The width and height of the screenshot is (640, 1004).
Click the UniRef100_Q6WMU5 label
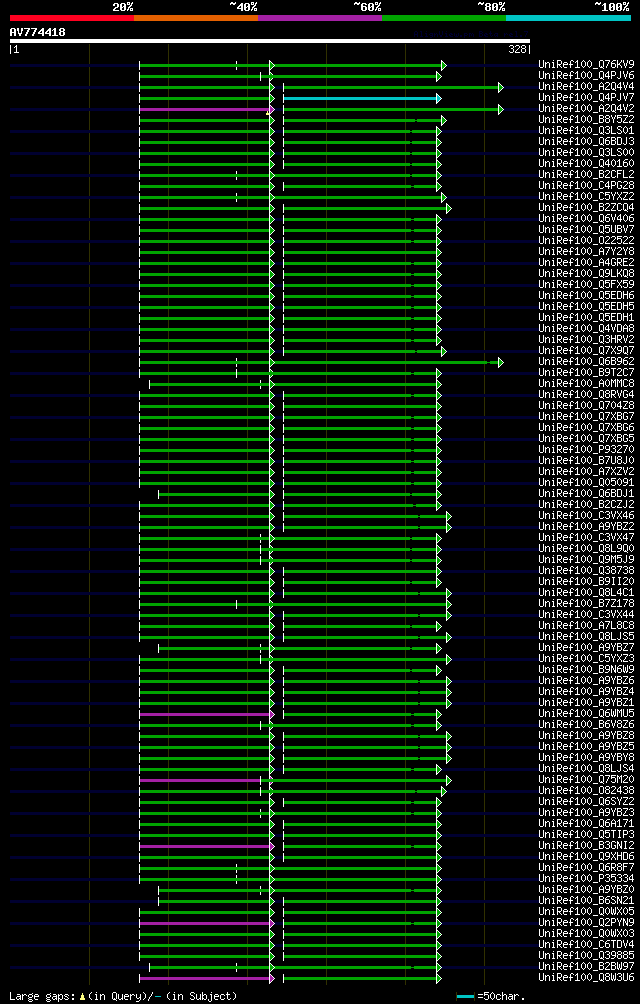pyautogui.click(x=586, y=714)
